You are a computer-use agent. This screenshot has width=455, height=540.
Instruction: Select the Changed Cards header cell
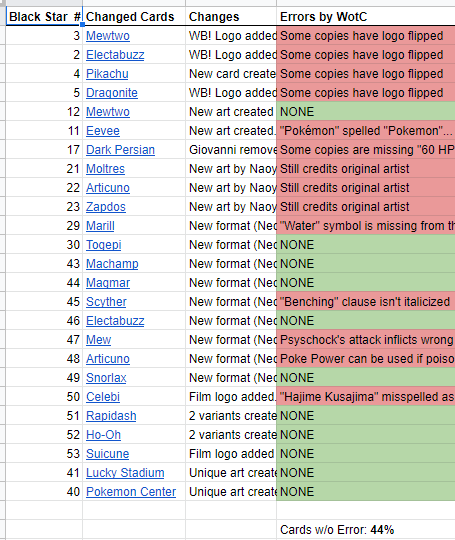tap(134, 17)
